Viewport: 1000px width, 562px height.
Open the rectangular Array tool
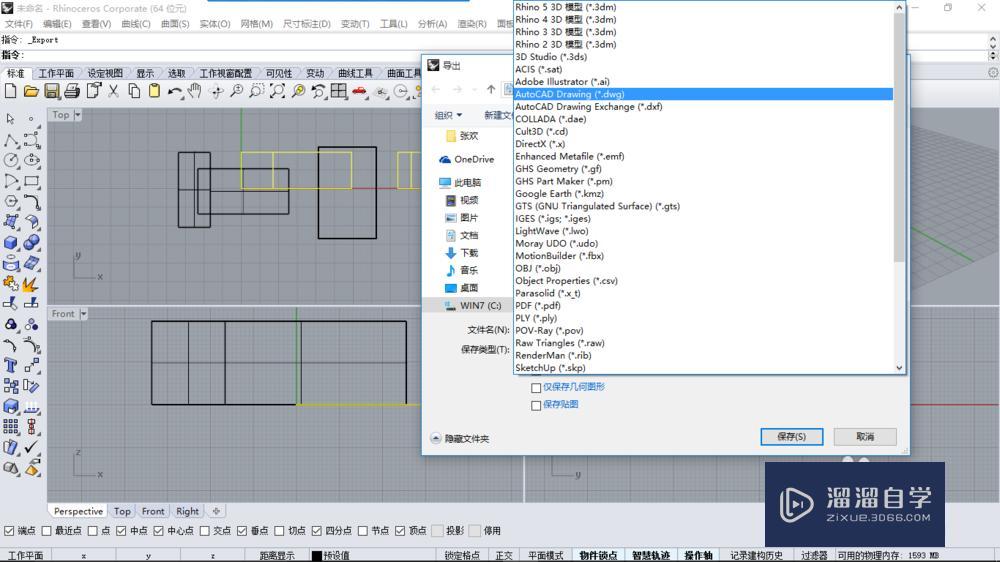coord(10,427)
